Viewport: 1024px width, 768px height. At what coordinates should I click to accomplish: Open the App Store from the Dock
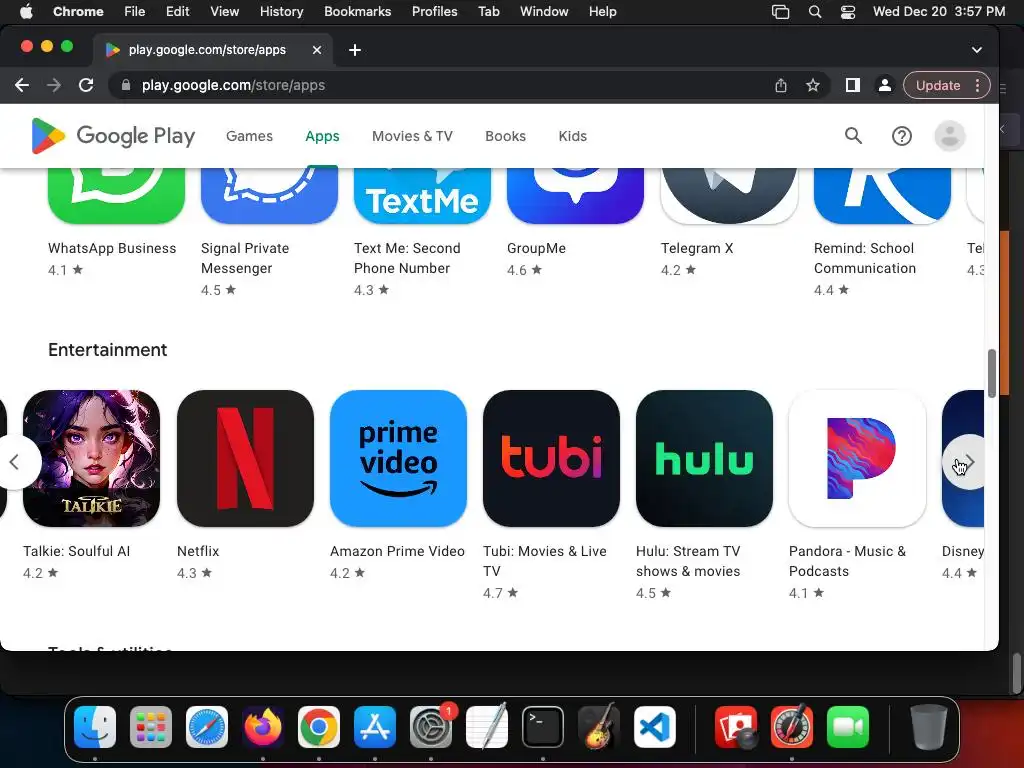point(375,727)
